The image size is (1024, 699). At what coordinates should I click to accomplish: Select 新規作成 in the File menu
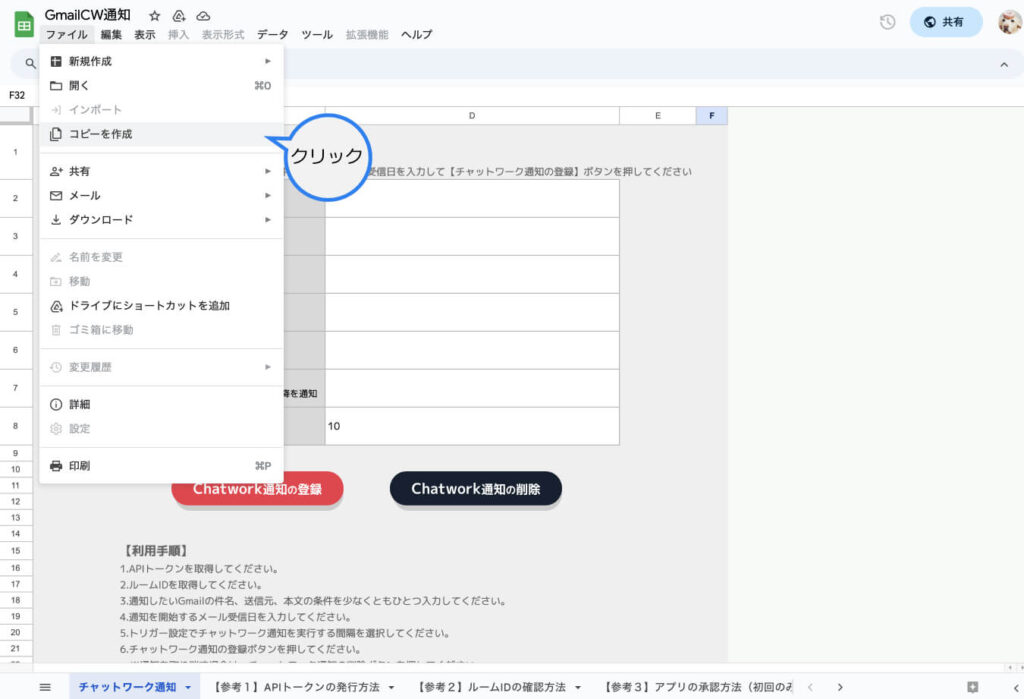pos(161,61)
